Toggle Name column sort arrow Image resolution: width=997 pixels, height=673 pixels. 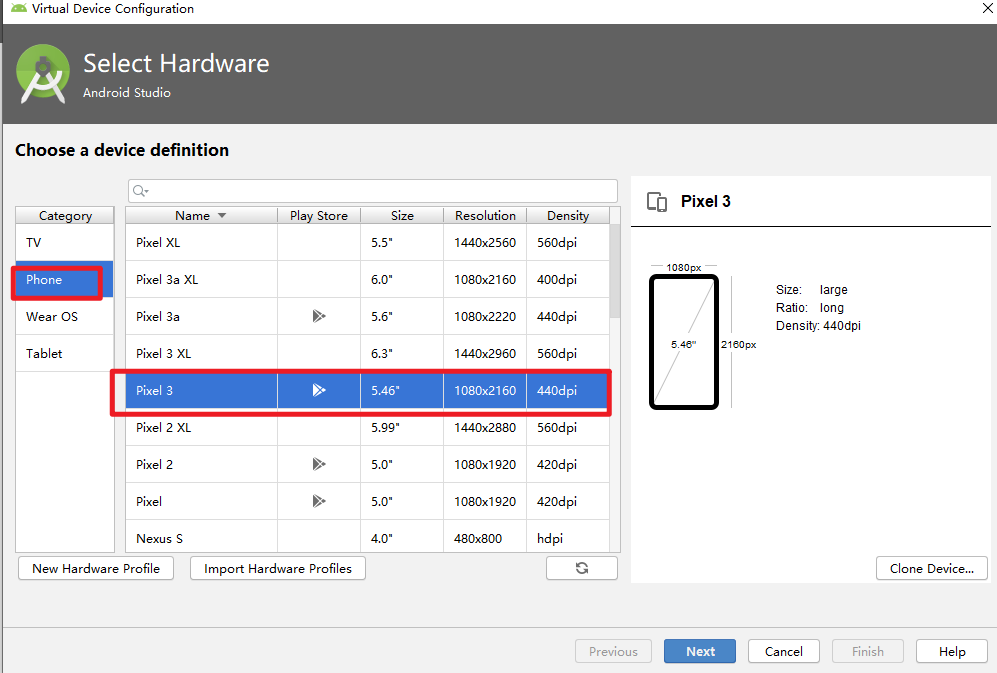222,216
